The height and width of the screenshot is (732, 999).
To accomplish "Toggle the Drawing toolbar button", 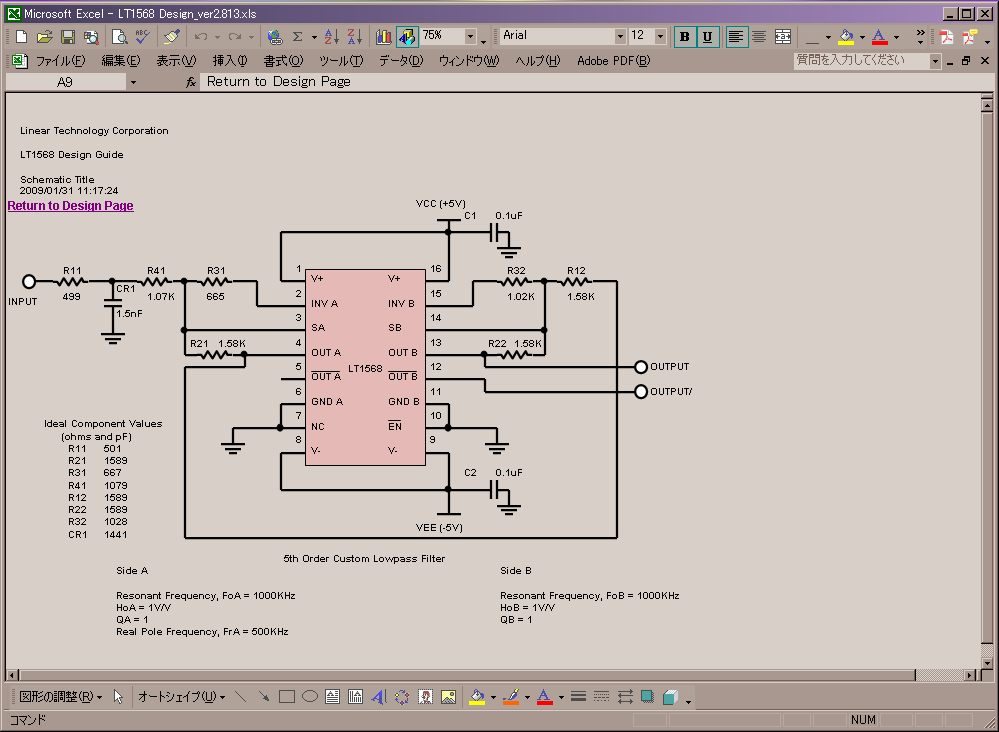I will click(407, 36).
